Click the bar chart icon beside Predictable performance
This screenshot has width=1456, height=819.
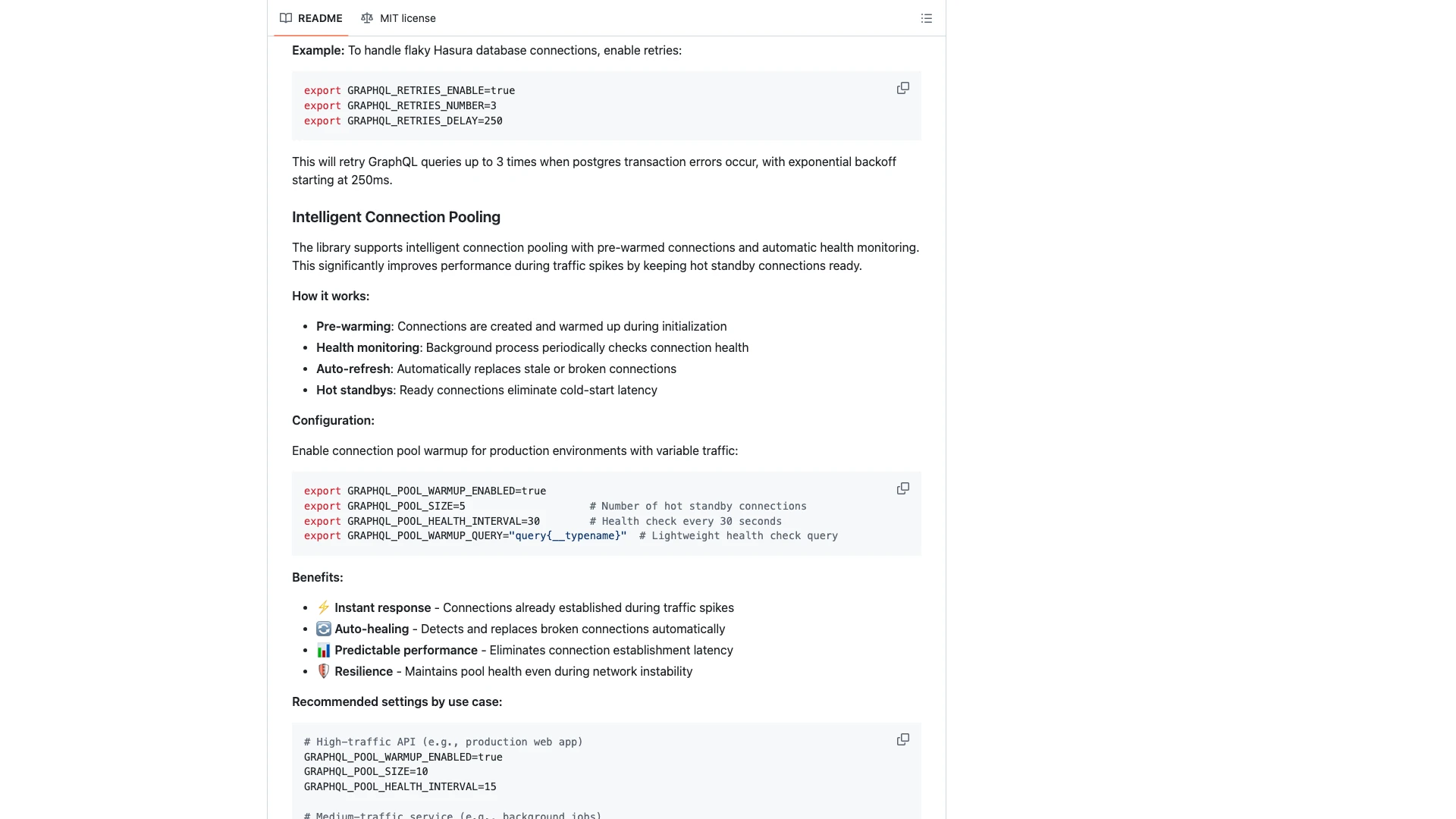point(323,650)
